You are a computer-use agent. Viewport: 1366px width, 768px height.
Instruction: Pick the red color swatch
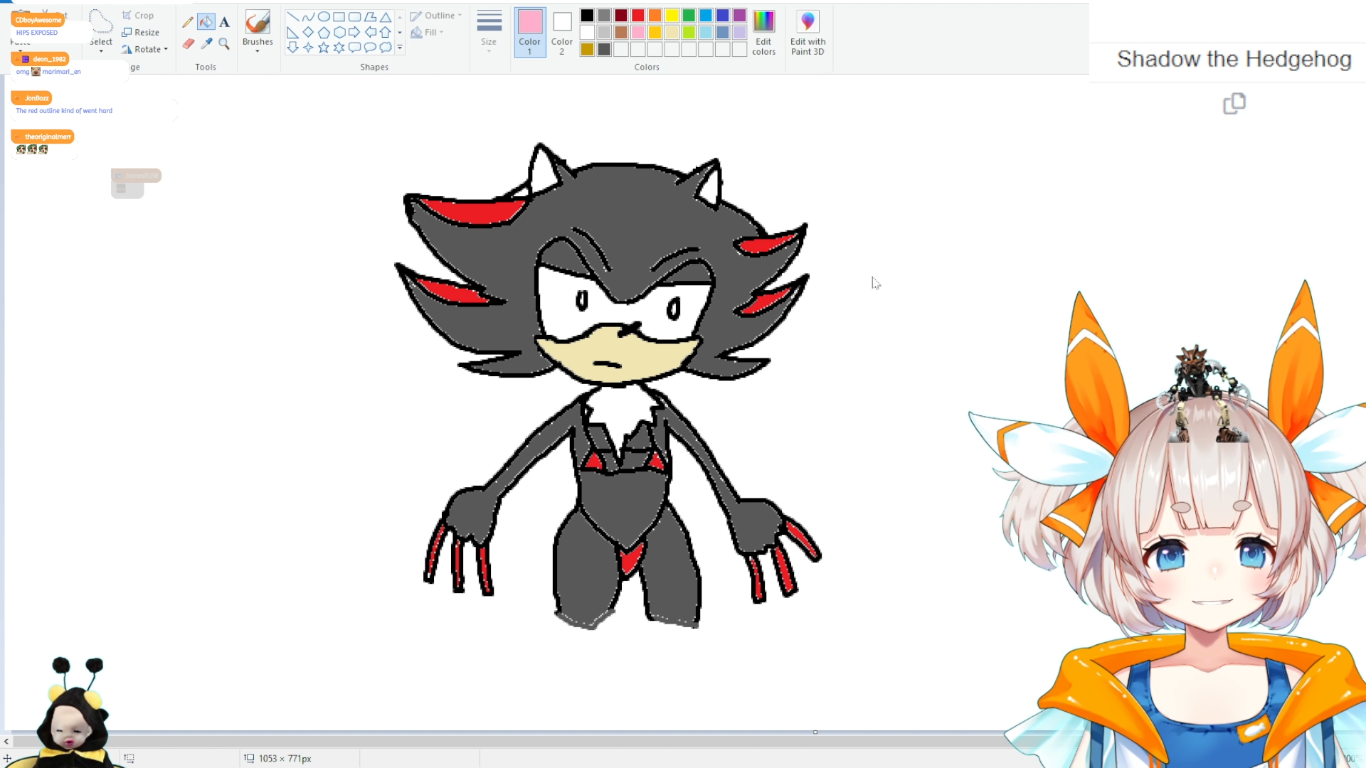click(x=638, y=15)
